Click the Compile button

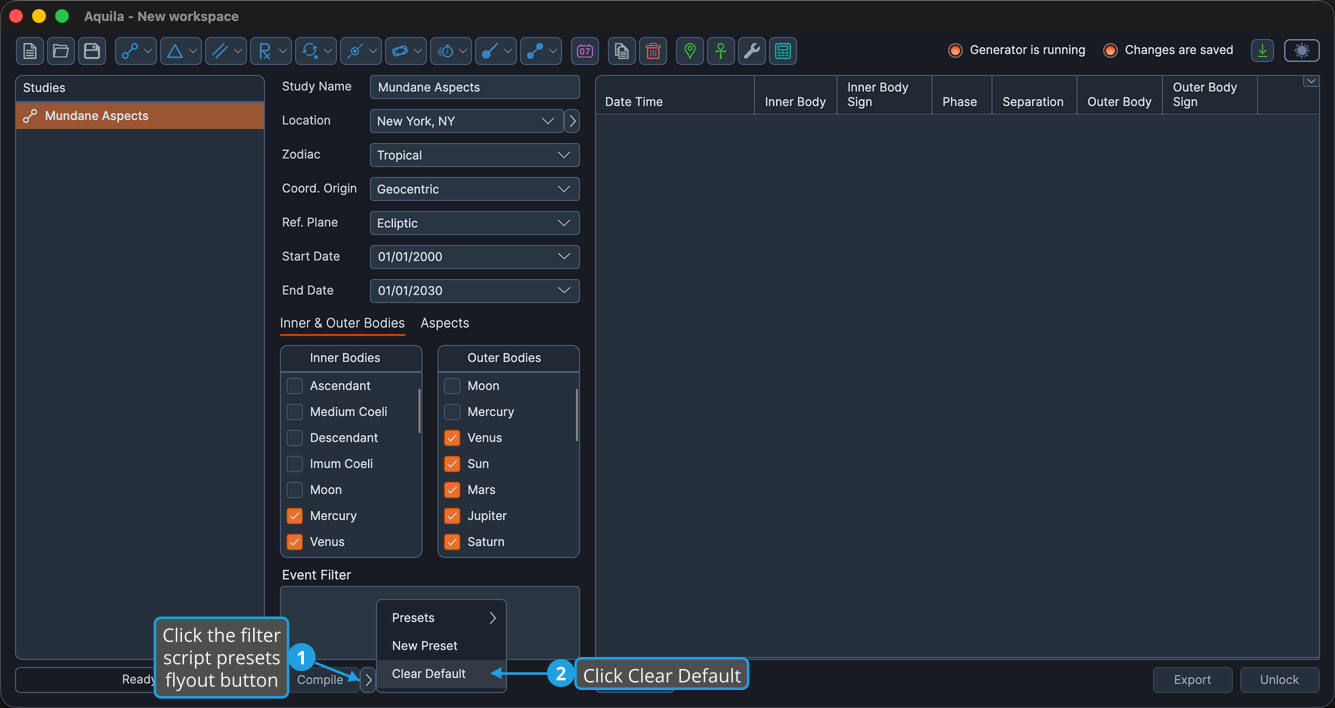320,680
